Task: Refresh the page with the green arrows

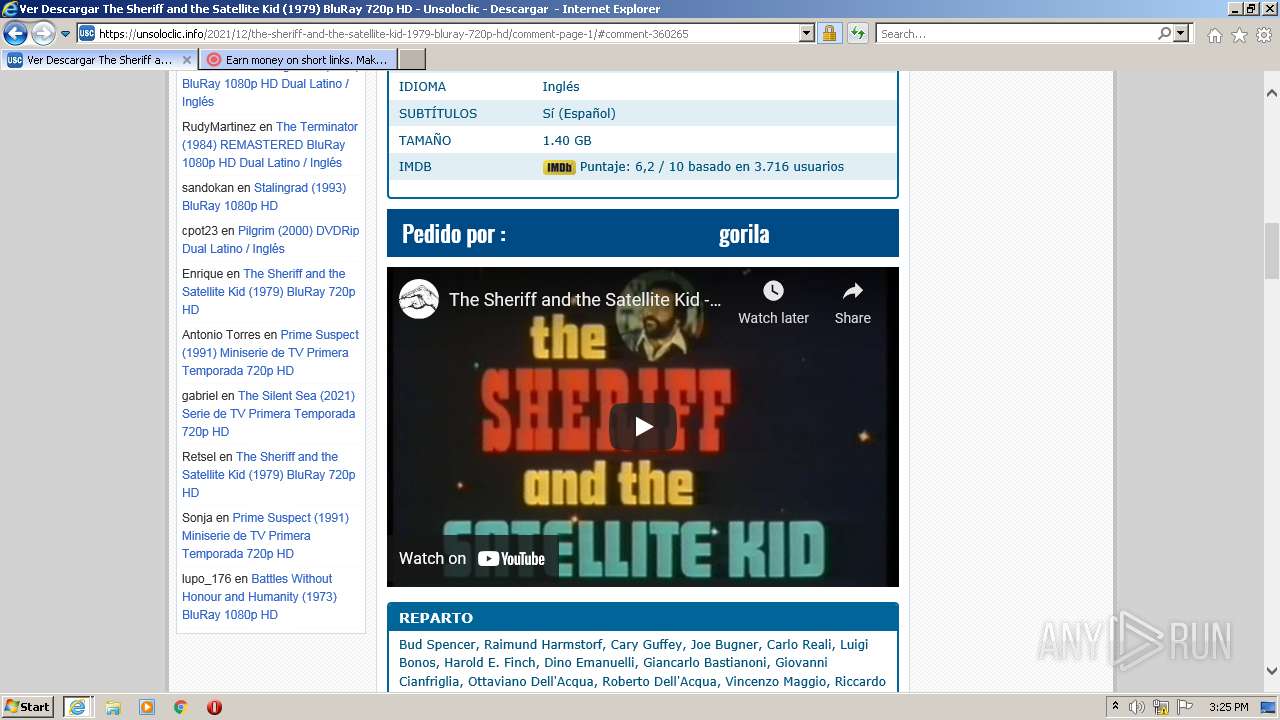Action: pos(857,33)
